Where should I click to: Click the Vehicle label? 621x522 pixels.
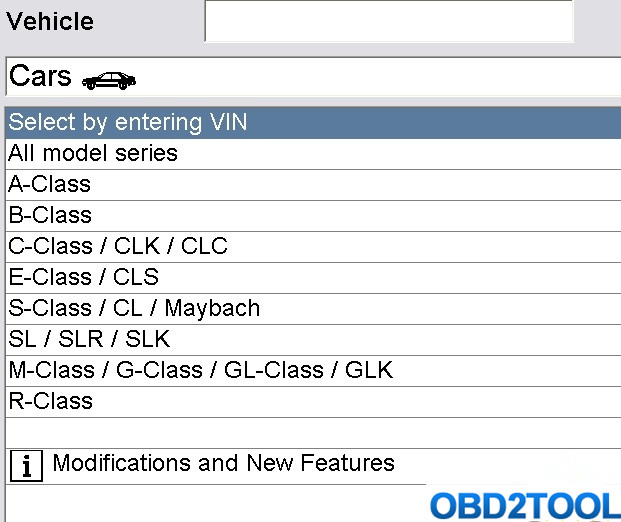click(51, 22)
